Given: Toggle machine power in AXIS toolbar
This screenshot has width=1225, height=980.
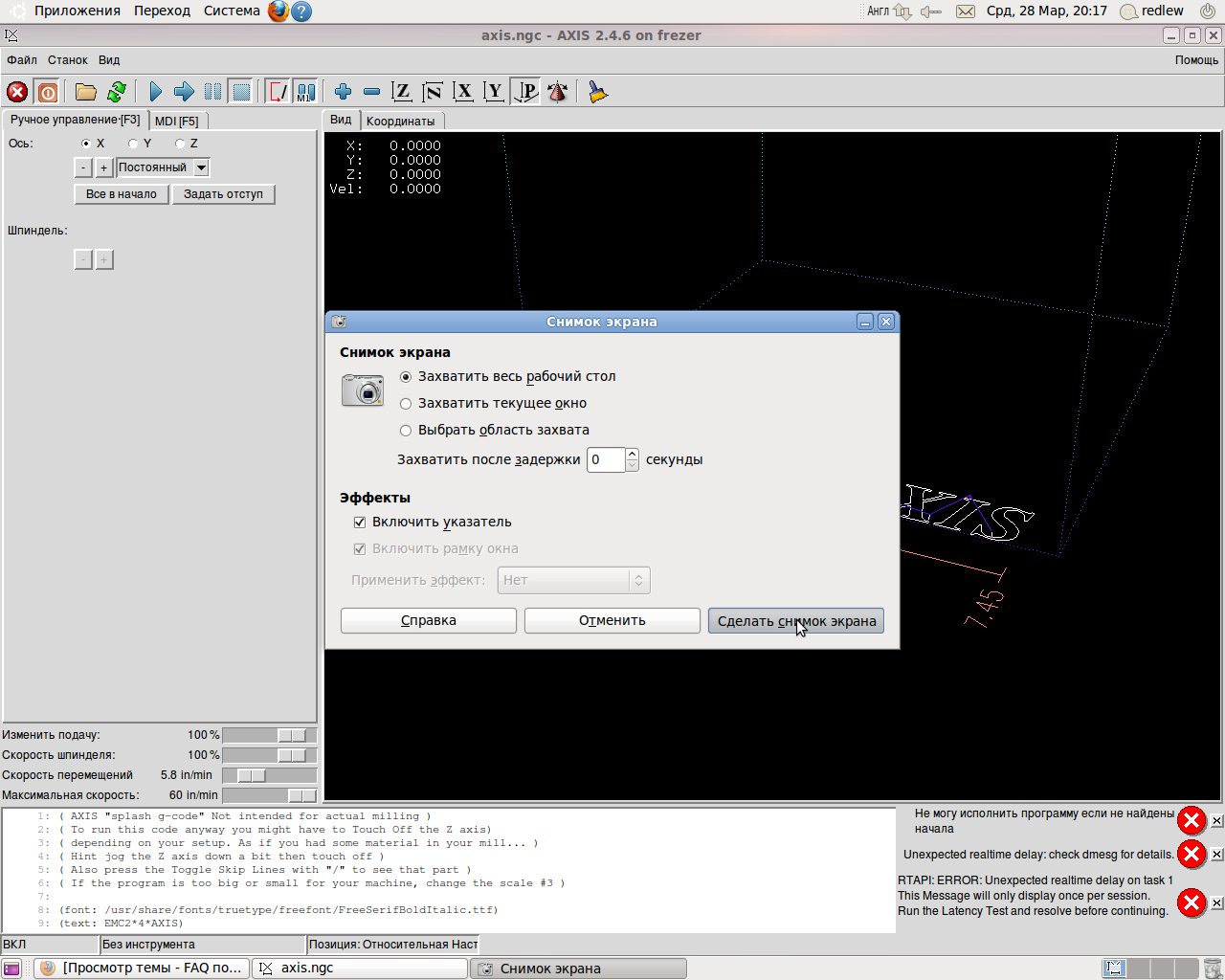Looking at the screenshot, I should [47, 92].
